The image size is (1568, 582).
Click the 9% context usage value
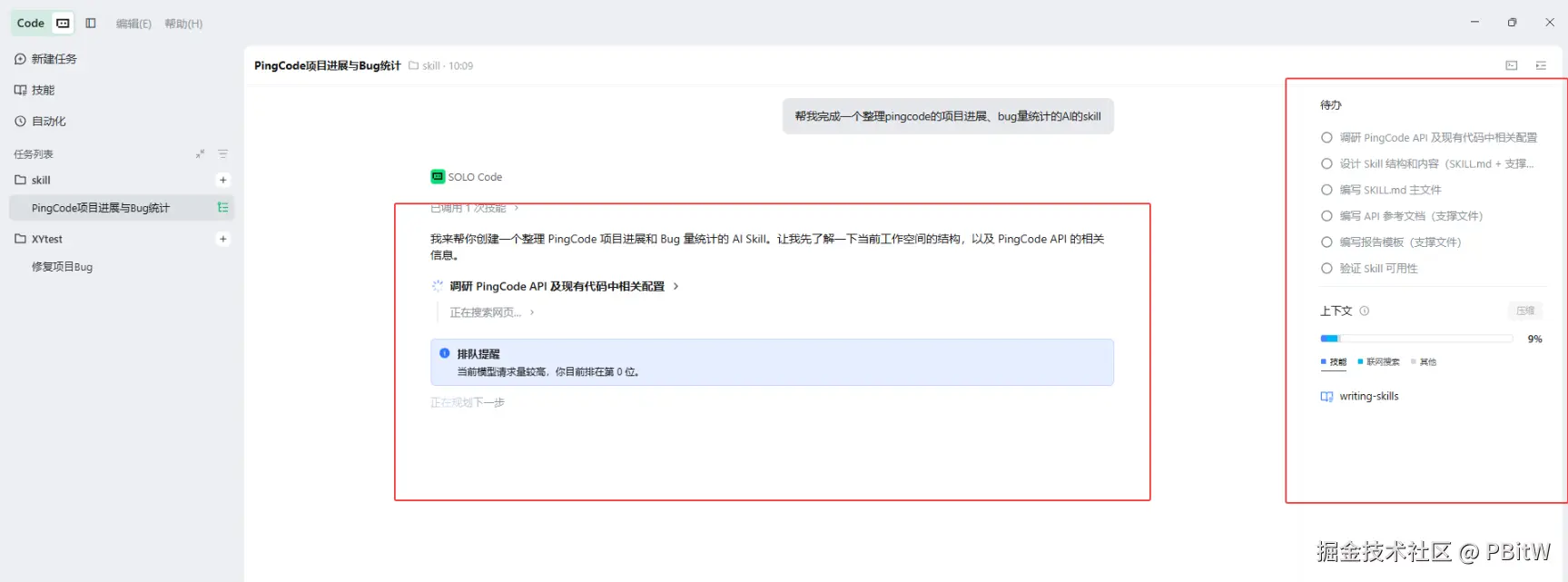point(1534,339)
